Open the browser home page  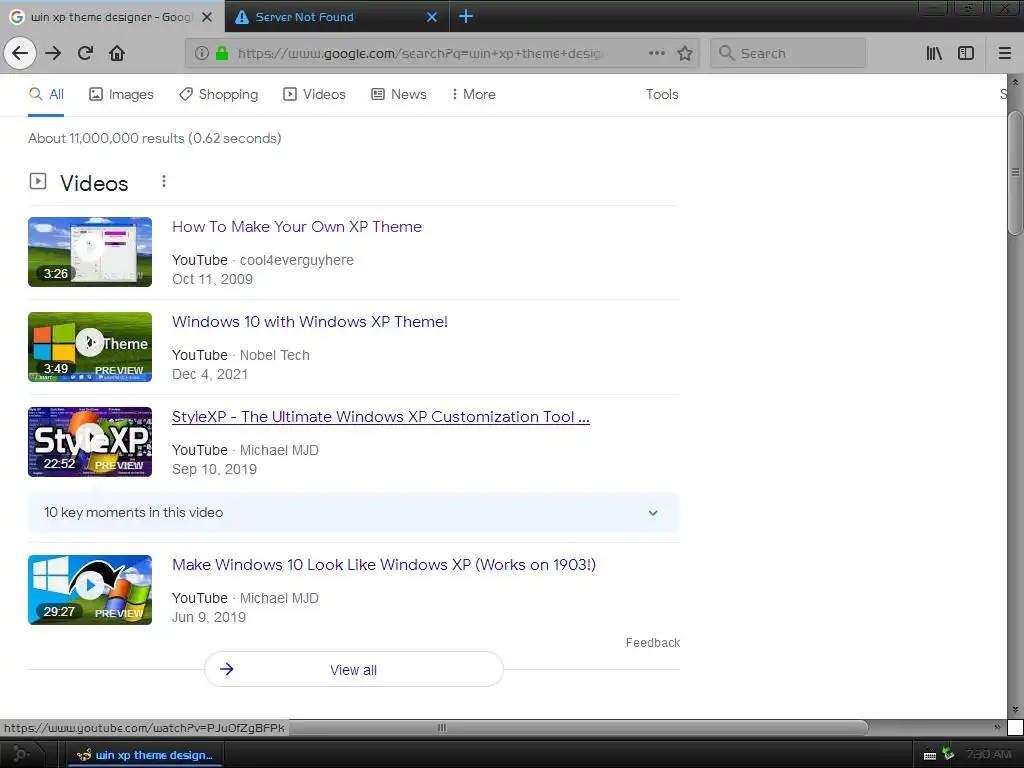pos(117,54)
